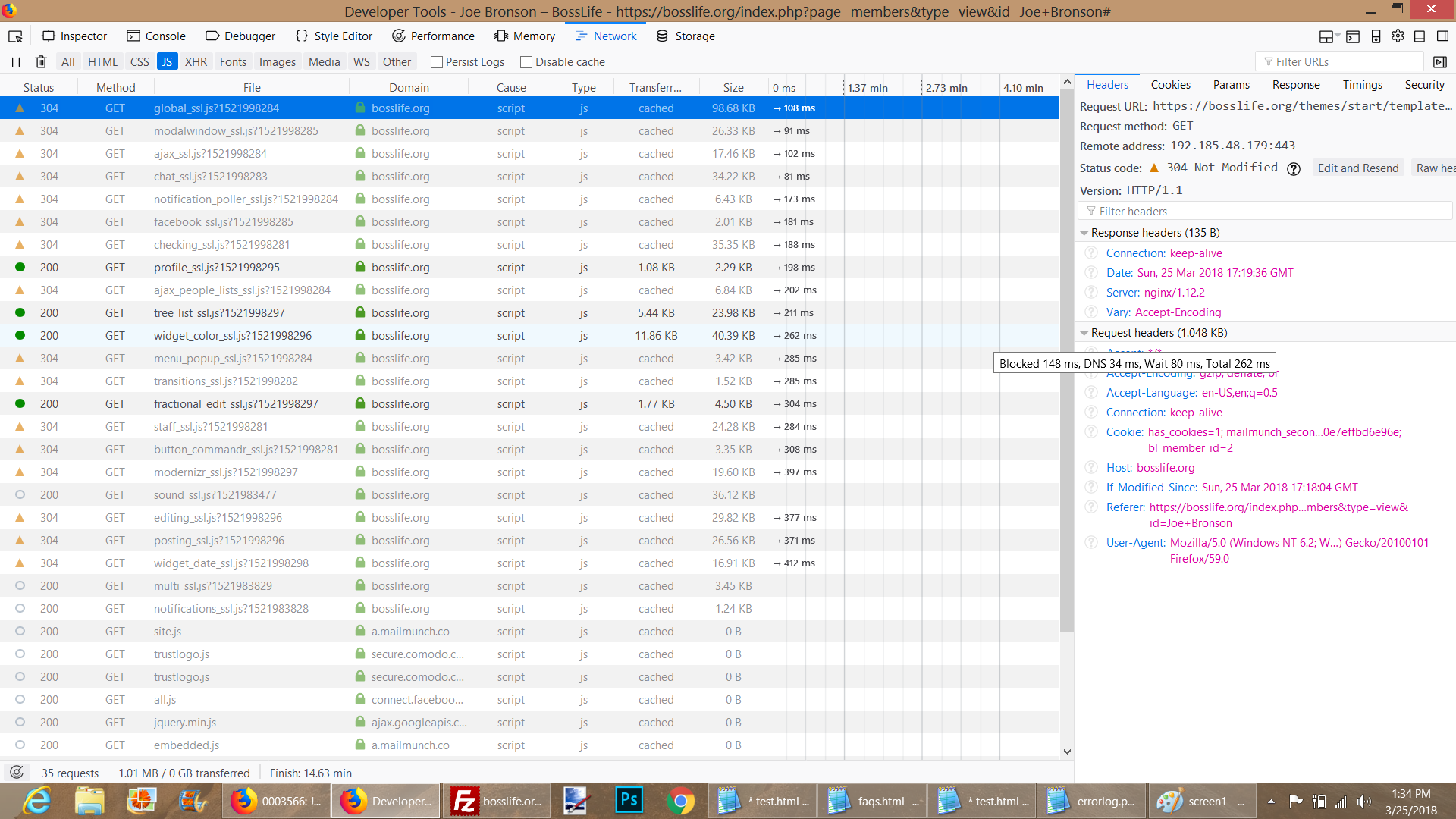The image size is (1456, 819).
Task: Open developer toolbox settings gear
Action: [1398, 36]
